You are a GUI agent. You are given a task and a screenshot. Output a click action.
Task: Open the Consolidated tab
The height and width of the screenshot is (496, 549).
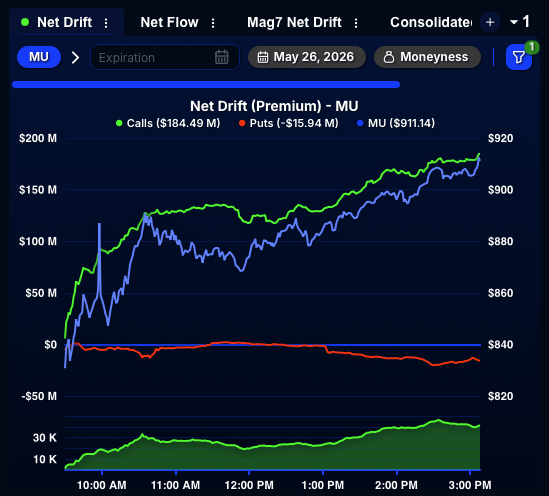coord(431,22)
